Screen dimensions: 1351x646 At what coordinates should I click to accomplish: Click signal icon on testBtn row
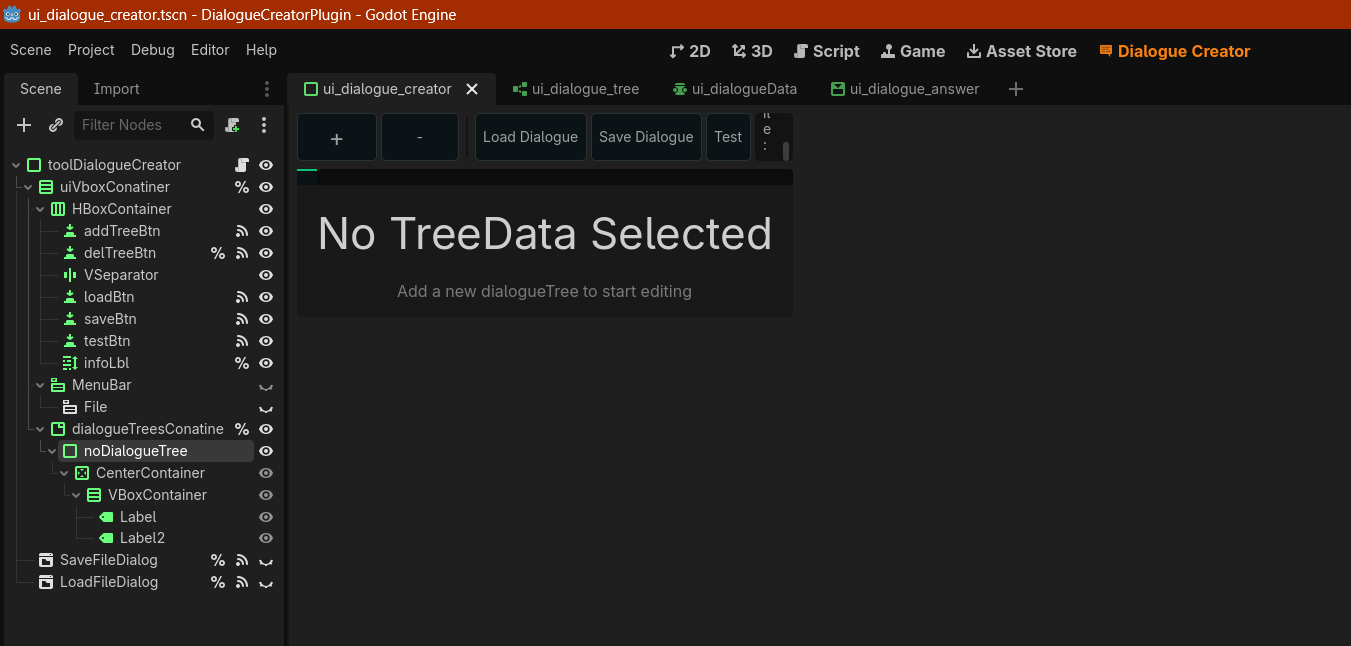(x=241, y=341)
